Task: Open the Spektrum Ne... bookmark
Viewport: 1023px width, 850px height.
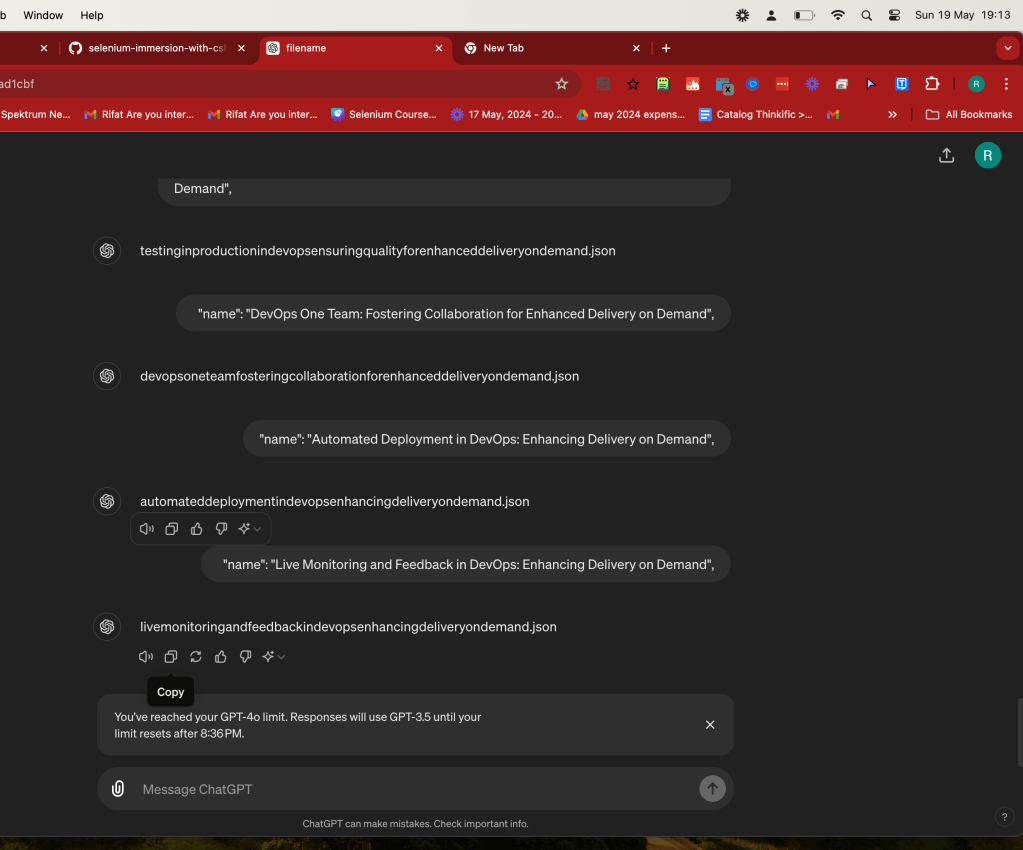Action: 35,114
